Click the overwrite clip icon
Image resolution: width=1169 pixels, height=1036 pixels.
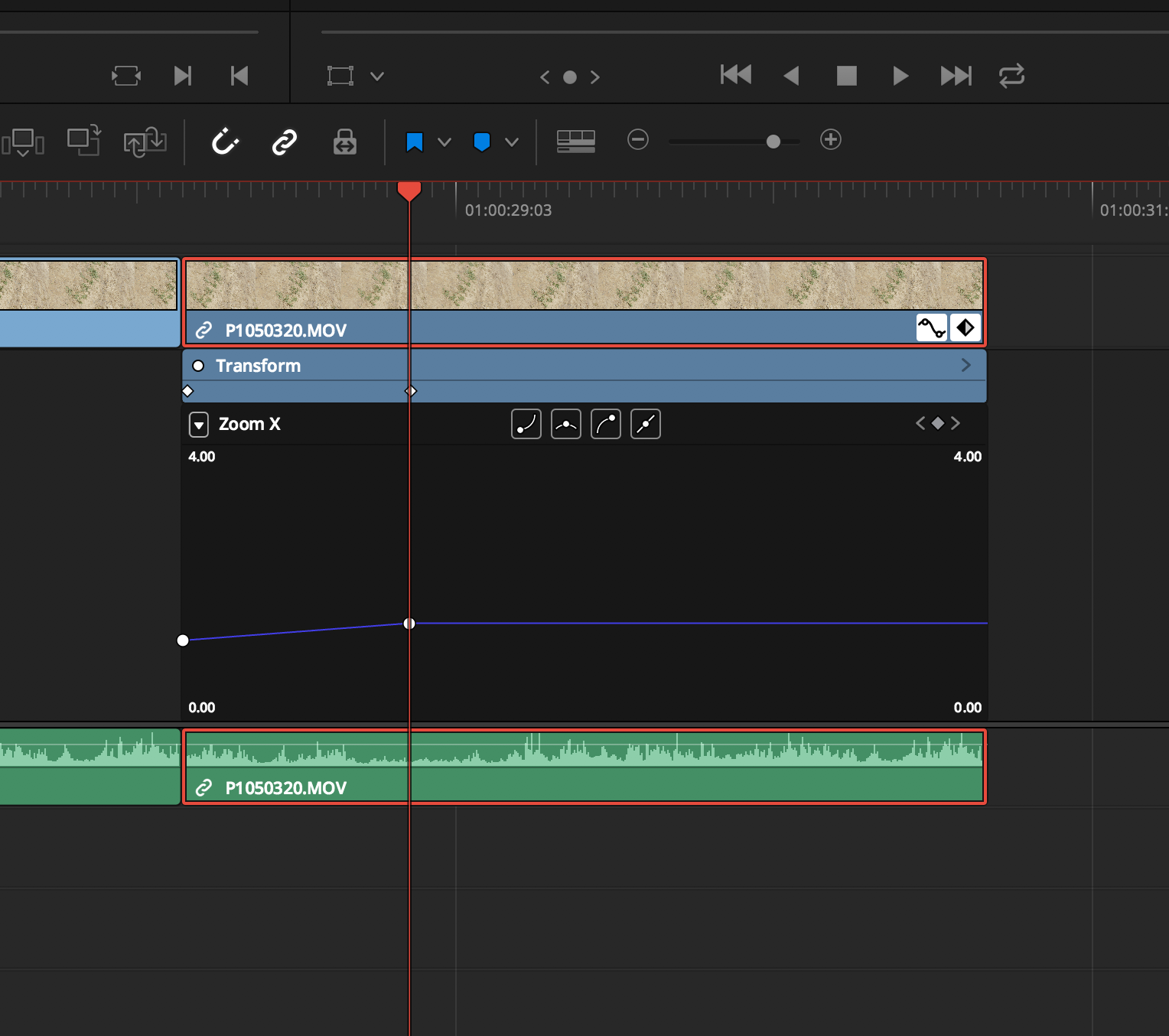pyautogui.click(x=84, y=140)
